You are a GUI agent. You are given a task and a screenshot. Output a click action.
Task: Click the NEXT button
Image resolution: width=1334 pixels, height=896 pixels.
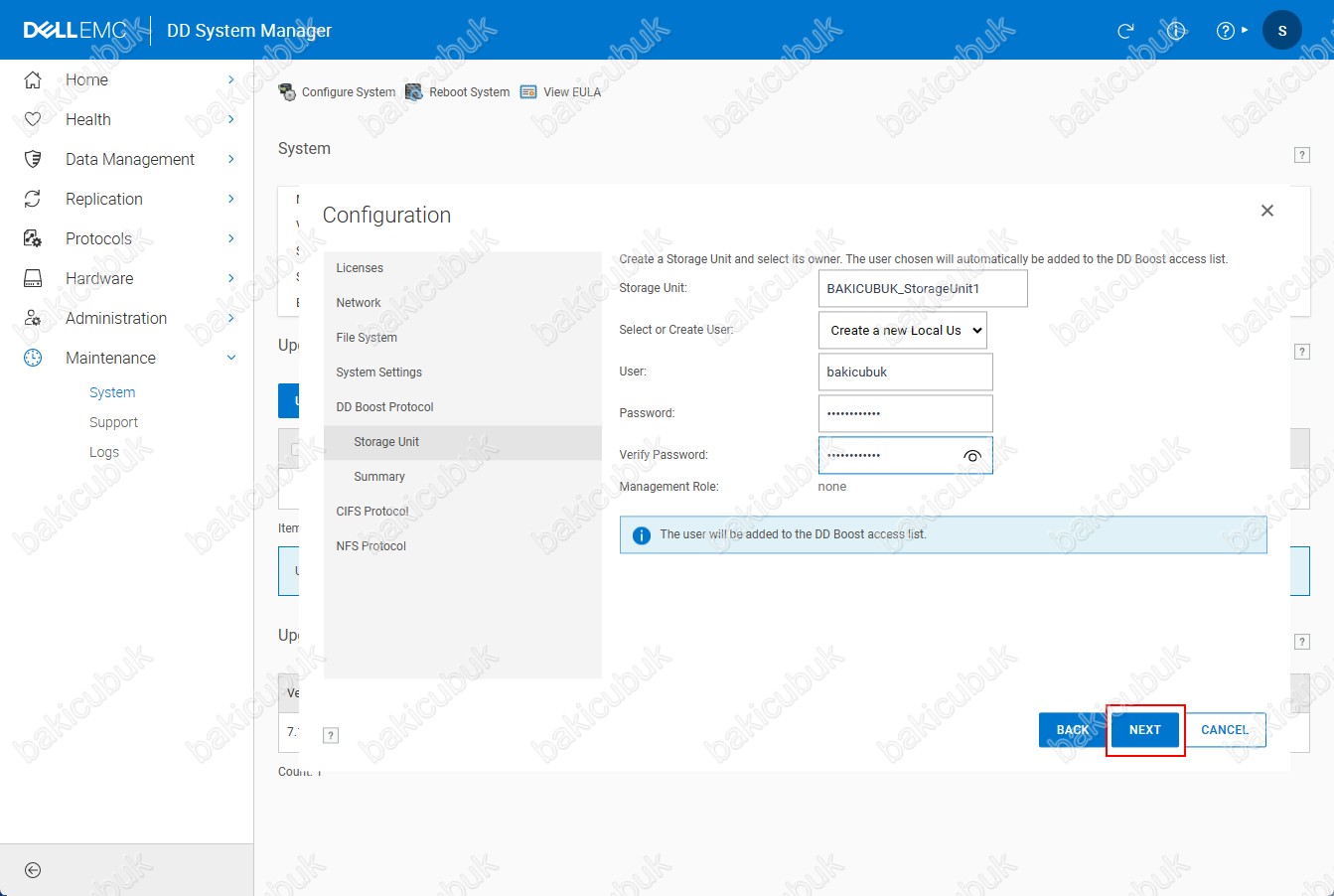tap(1145, 730)
